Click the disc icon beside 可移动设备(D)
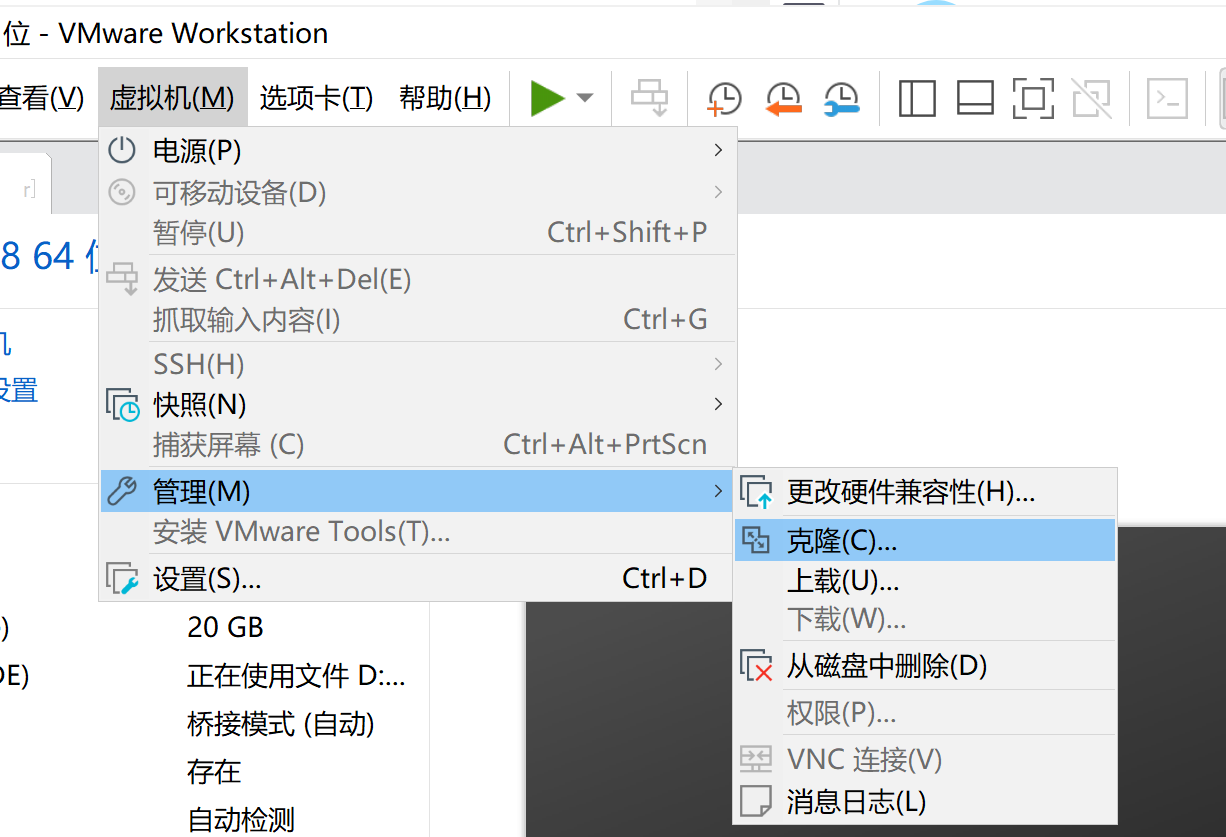1226x837 pixels. (122, 192)
